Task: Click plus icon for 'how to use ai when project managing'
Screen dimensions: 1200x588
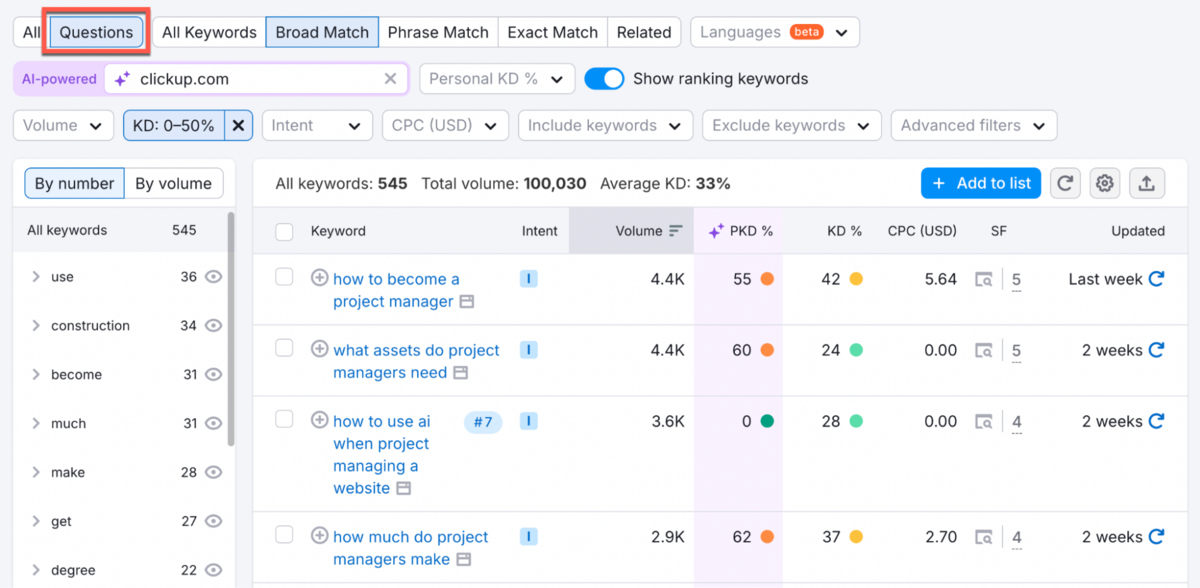Action: pyautogui.click(x=319, y=420)
